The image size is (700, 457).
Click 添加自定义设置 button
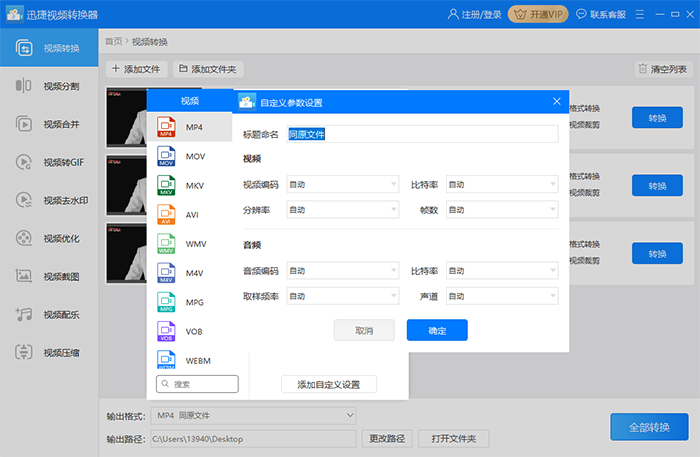point(329,384)
